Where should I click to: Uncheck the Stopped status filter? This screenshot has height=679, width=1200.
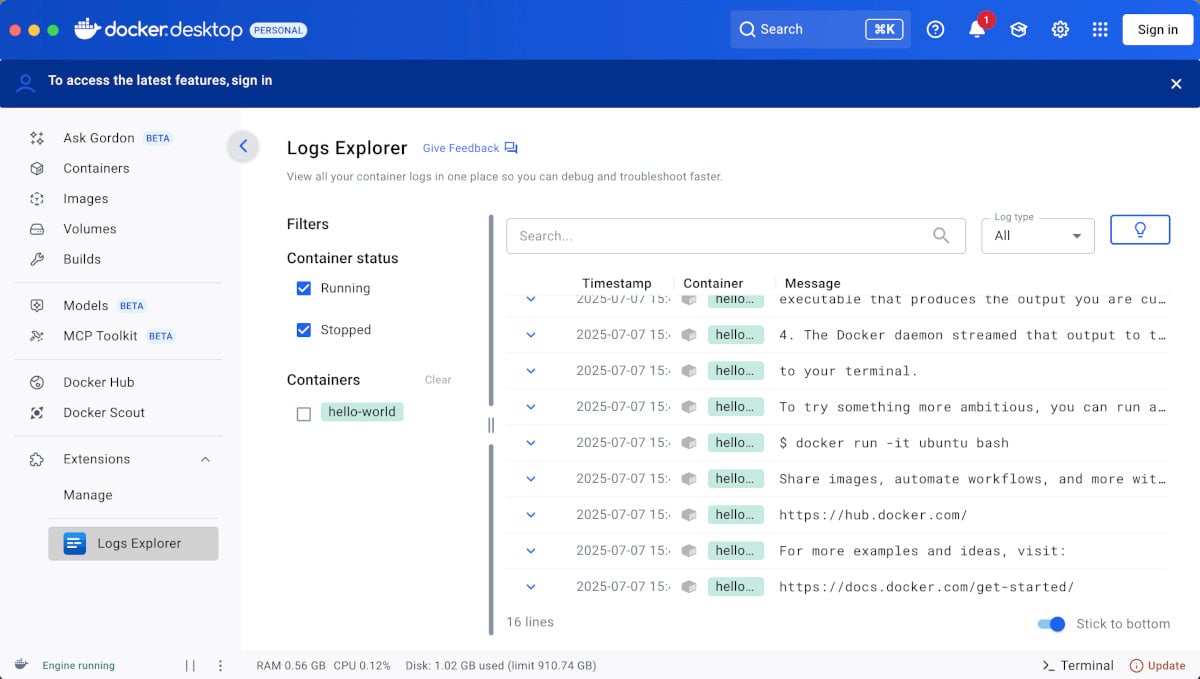tap(304, 330)
